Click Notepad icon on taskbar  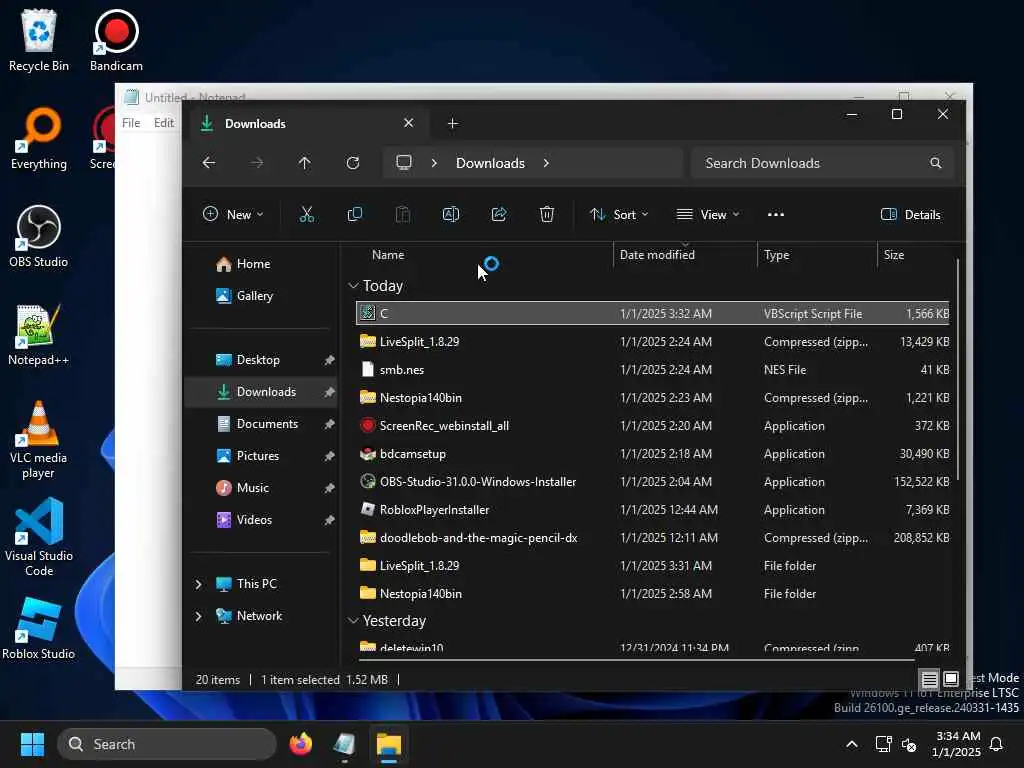344,744
